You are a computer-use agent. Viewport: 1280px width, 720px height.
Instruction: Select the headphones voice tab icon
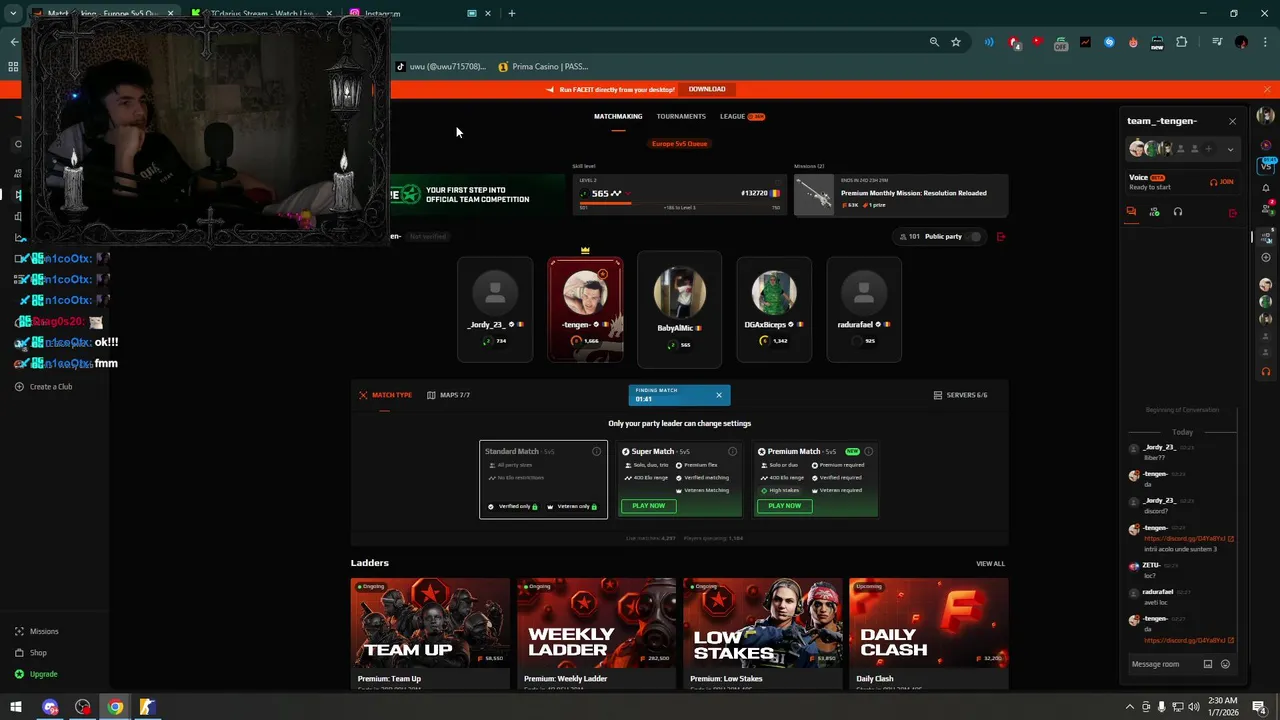pyautogui.click(x=1178, y=212)
